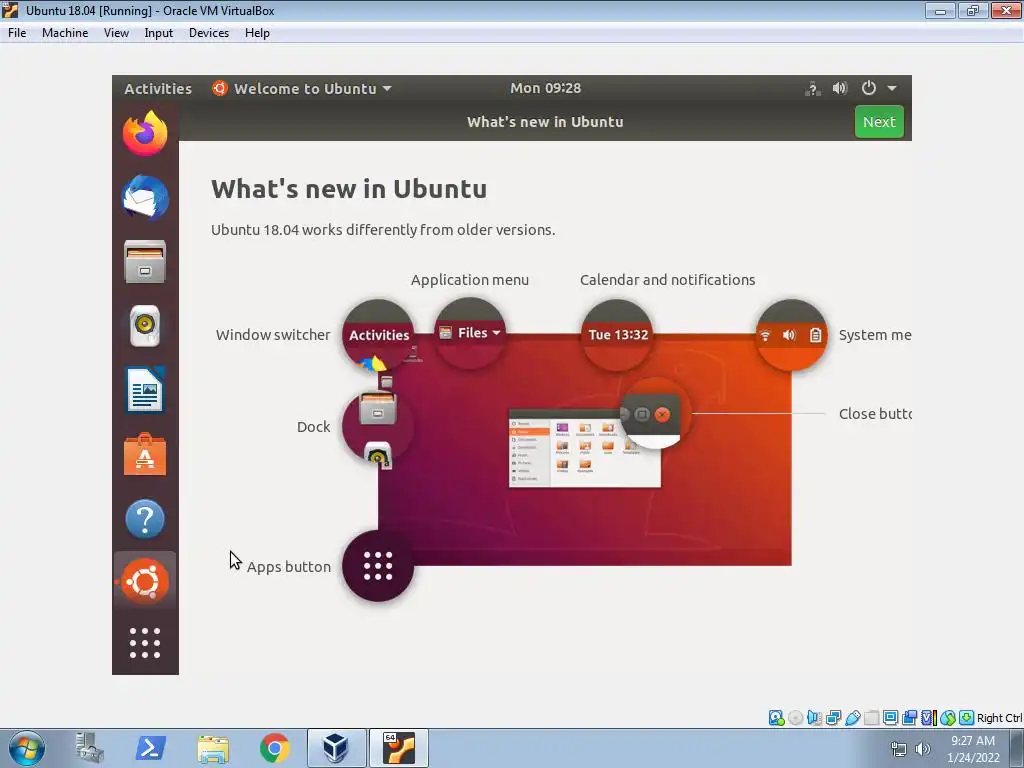1024x768 pixels.
Task: Open the Files manager dock icon
Action: point(145,261)
